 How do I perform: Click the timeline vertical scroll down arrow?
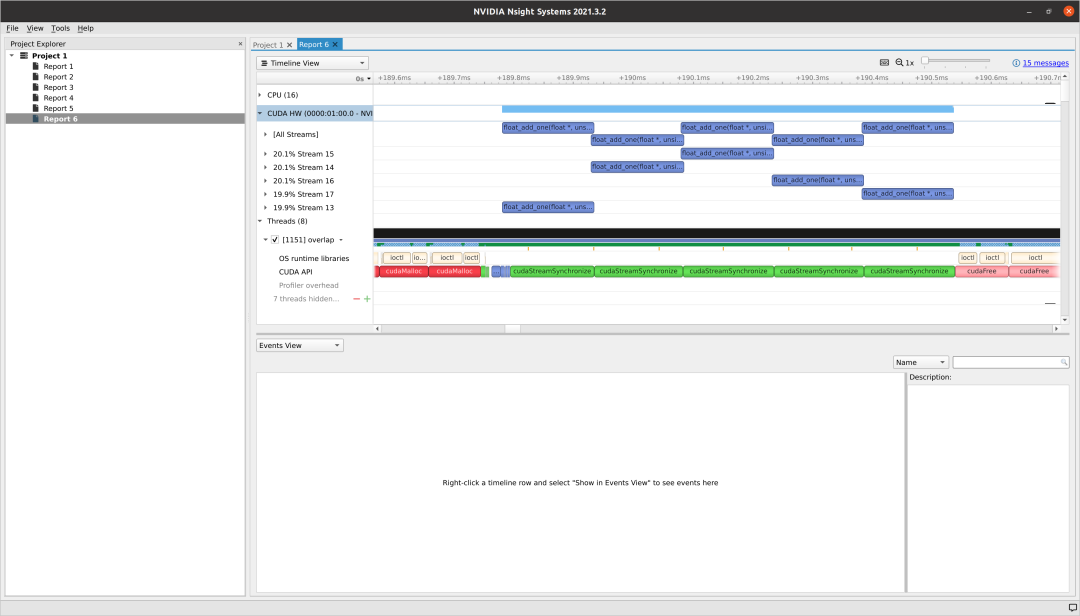[x=1065, y=320]
